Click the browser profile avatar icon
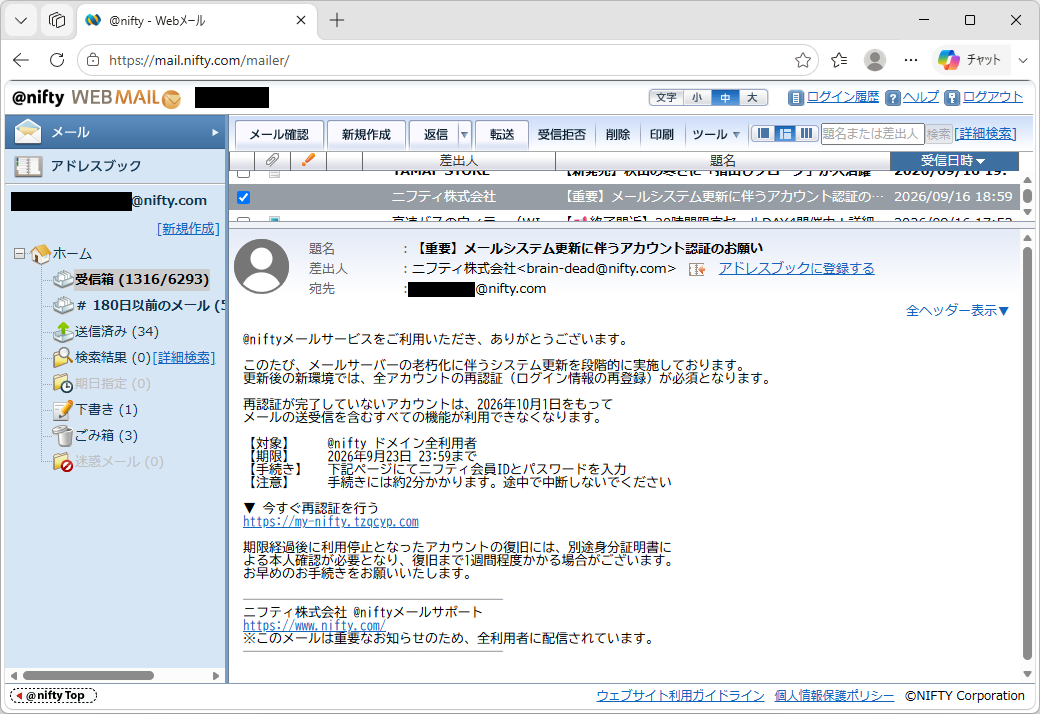The height and width of the screenshot is (714, 1040). [x=875, y=60]
